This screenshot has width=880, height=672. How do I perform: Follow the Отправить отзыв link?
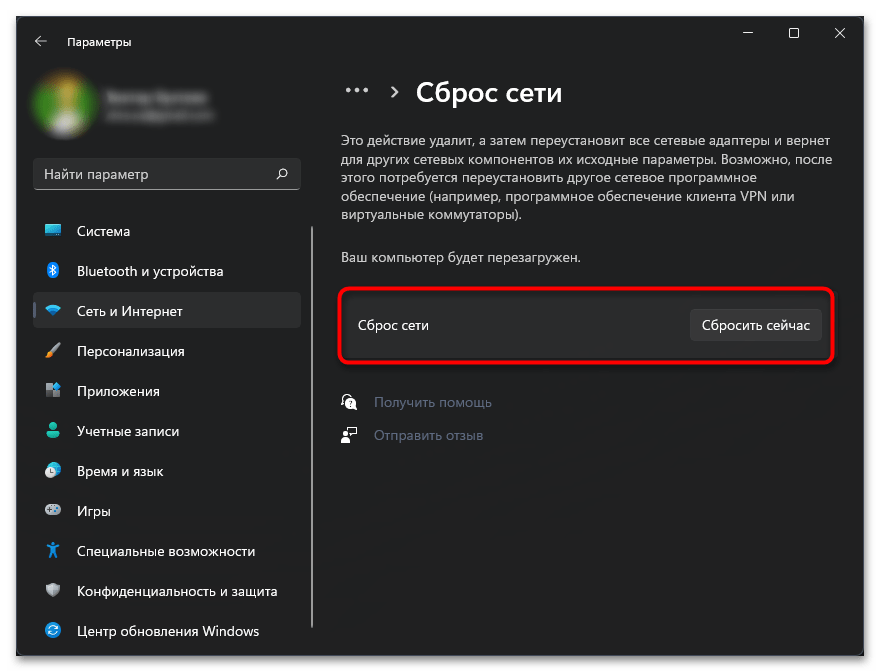(x=429, y=436)
